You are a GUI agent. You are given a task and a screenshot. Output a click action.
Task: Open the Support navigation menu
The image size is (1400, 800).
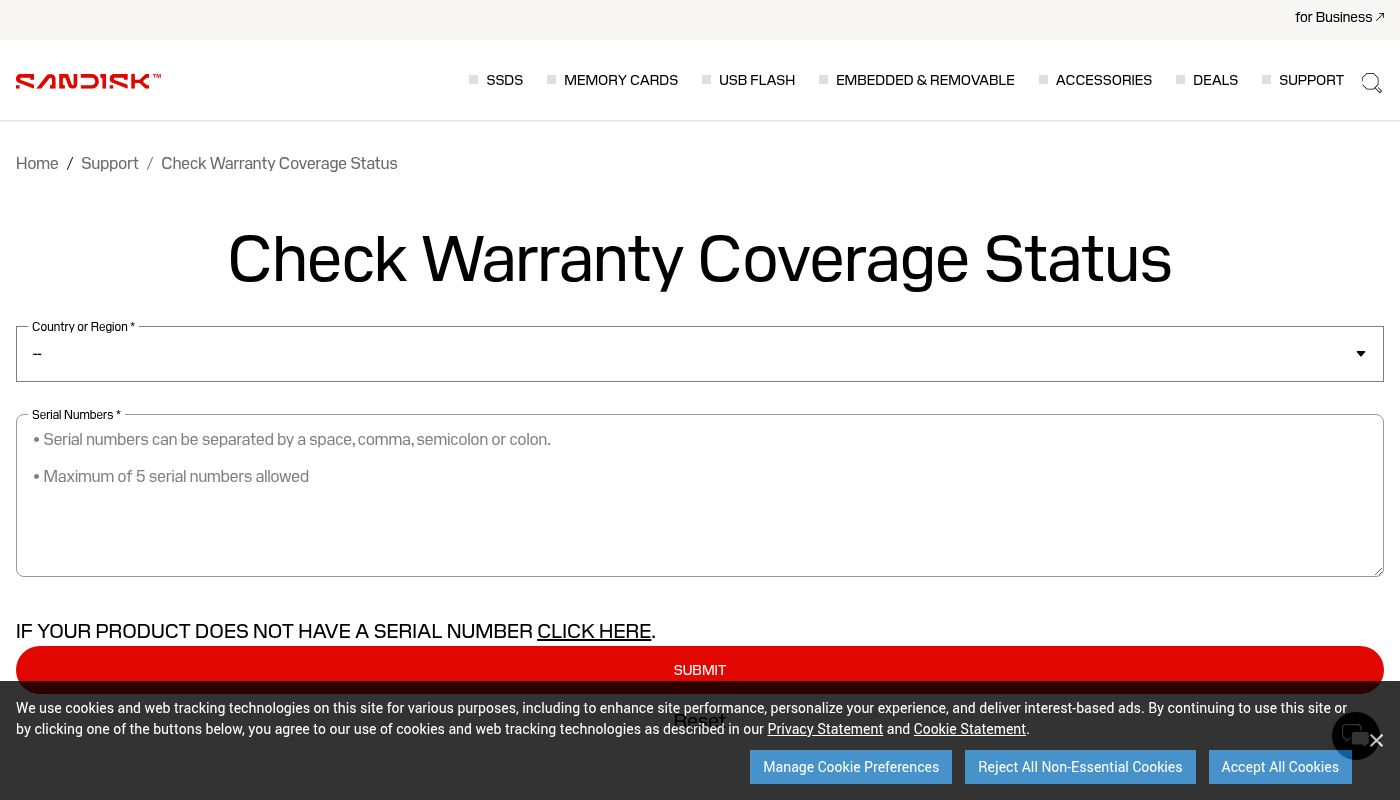click(1310, 80)
